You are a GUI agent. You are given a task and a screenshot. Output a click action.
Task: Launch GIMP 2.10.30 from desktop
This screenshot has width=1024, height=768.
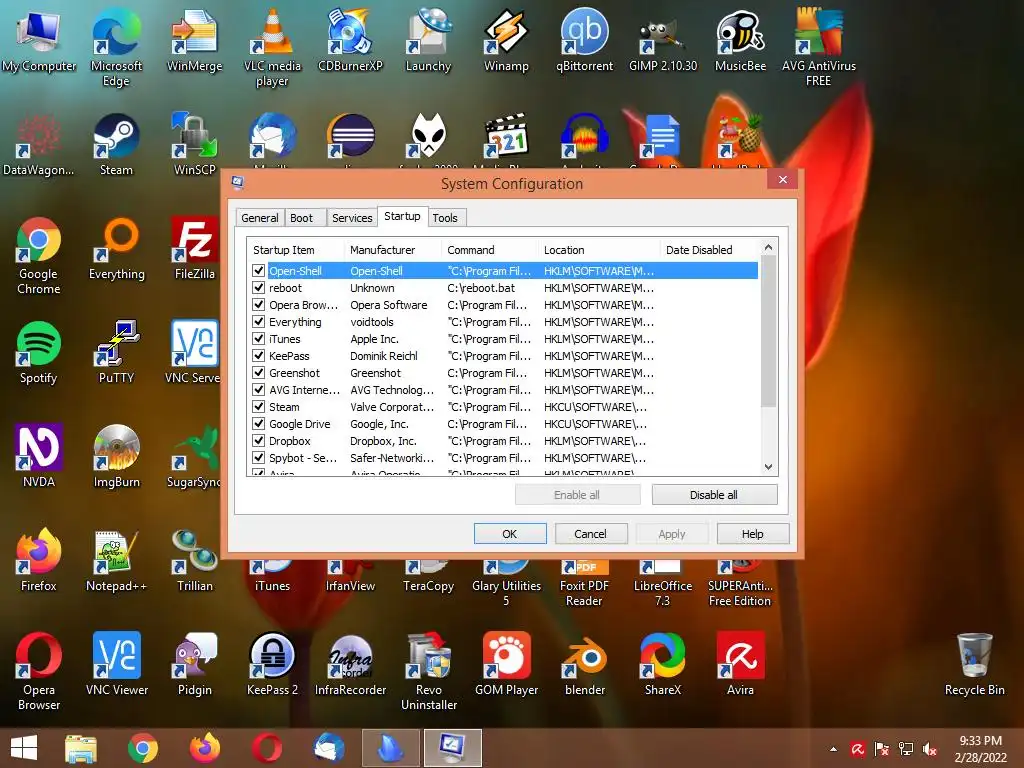point(663,39)
